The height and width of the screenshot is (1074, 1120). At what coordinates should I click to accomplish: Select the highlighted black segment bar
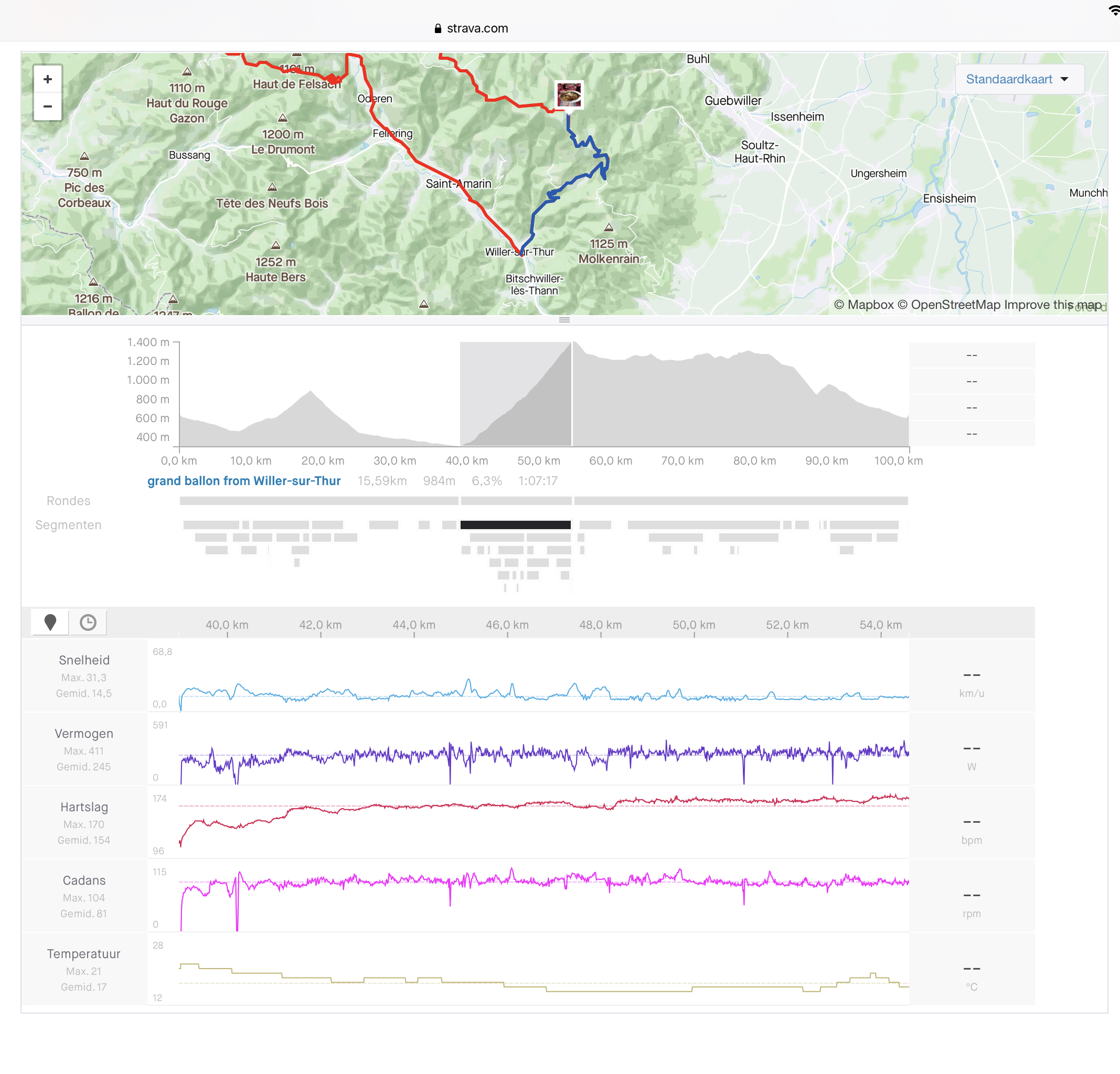click(516, 524)
